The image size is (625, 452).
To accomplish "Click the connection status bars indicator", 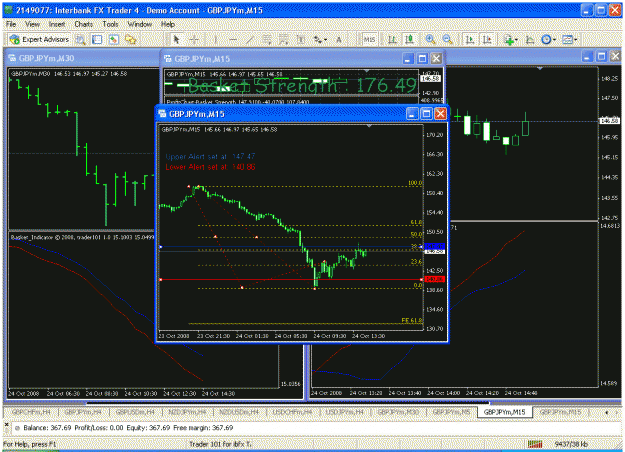I will tap(535, 444).
